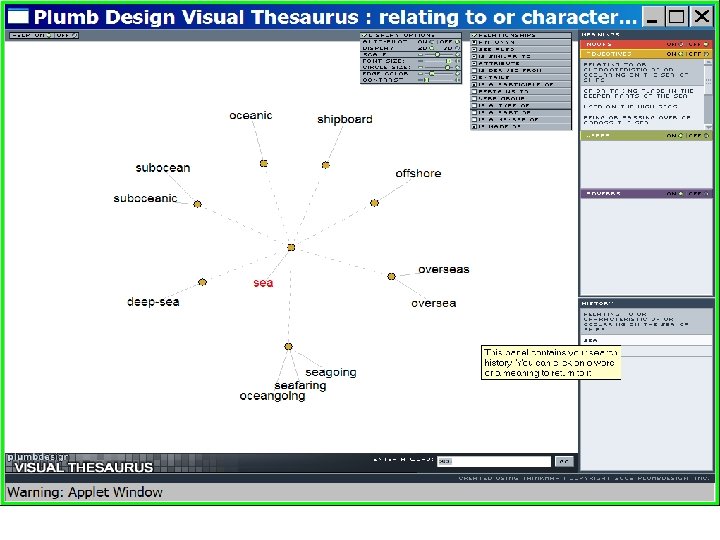Toggle the Is A Participle Of checkbox
This screenshot has width=720, height=540.
pos(474,84)
